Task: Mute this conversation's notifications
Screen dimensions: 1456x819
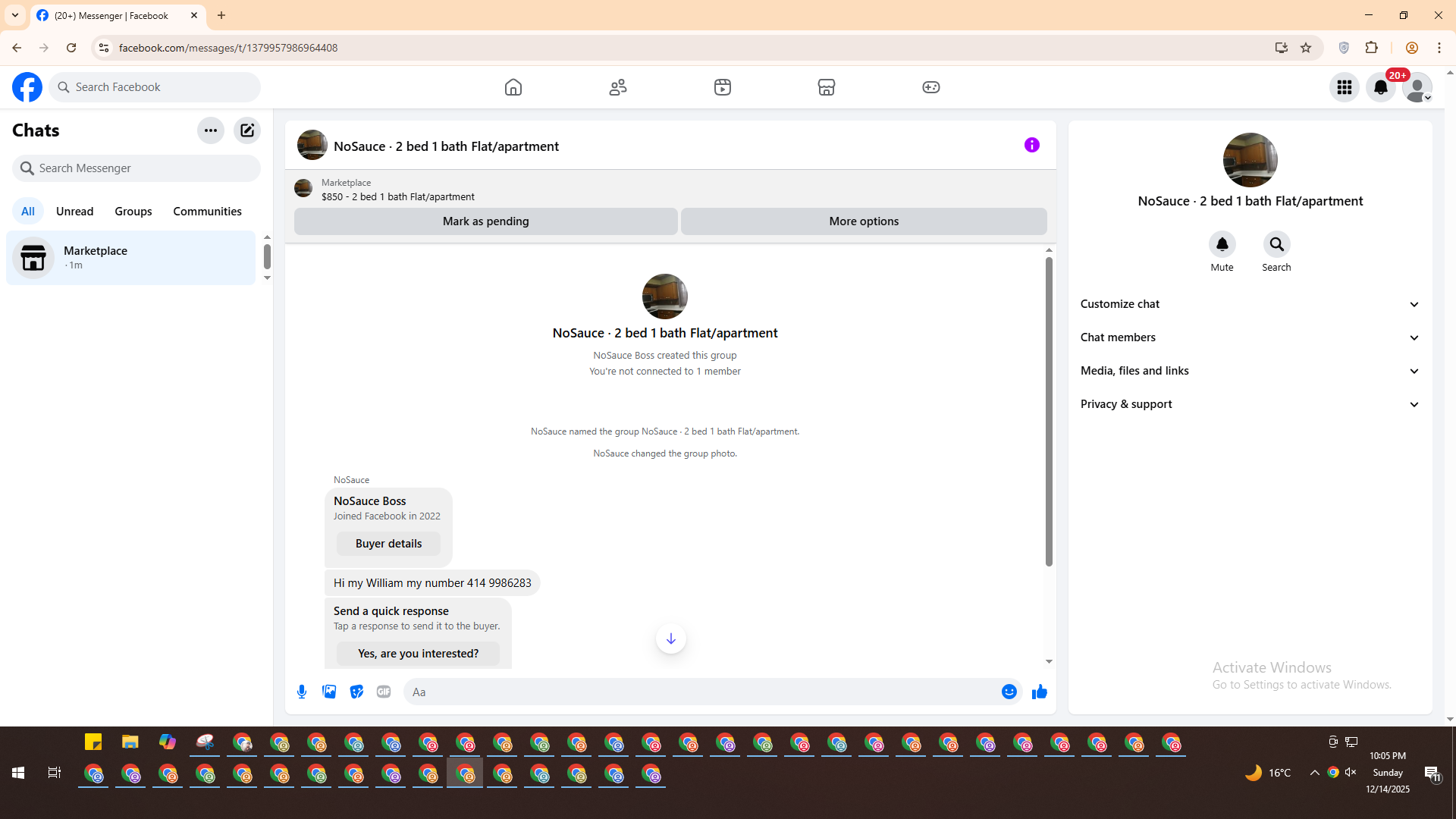Action: click(1222, 245)
